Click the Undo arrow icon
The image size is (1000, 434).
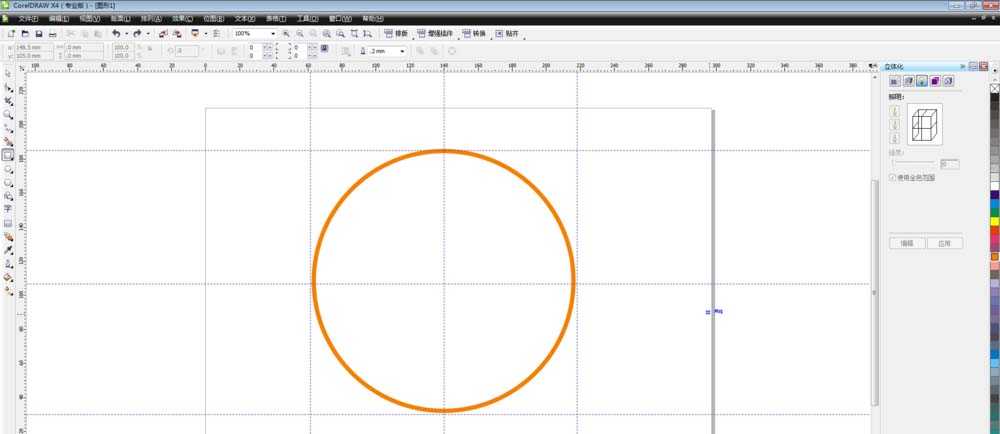pos(116,34)
